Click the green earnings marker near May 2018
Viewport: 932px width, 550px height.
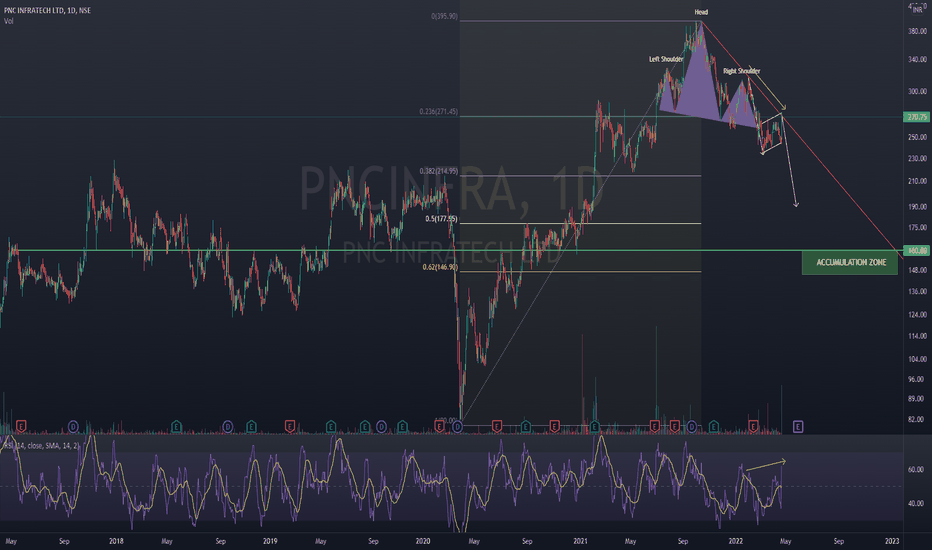click(176, 426)
